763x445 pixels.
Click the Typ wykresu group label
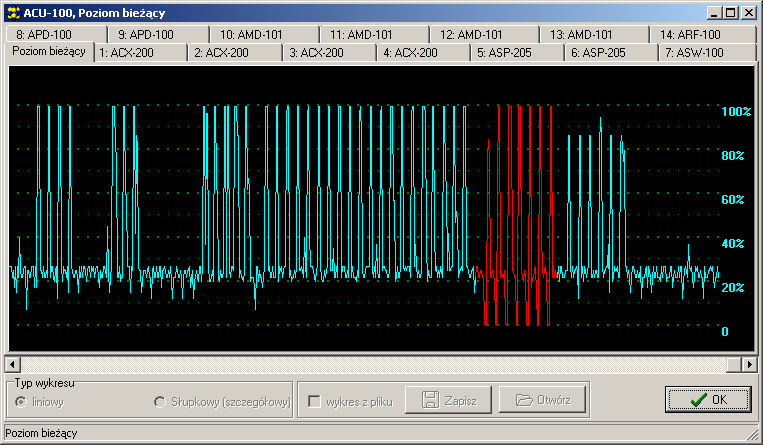coord(44,383)
